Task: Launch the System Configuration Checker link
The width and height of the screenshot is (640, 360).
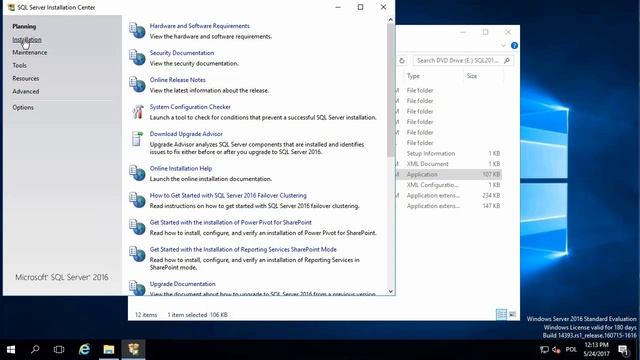Action: point(190,107)
